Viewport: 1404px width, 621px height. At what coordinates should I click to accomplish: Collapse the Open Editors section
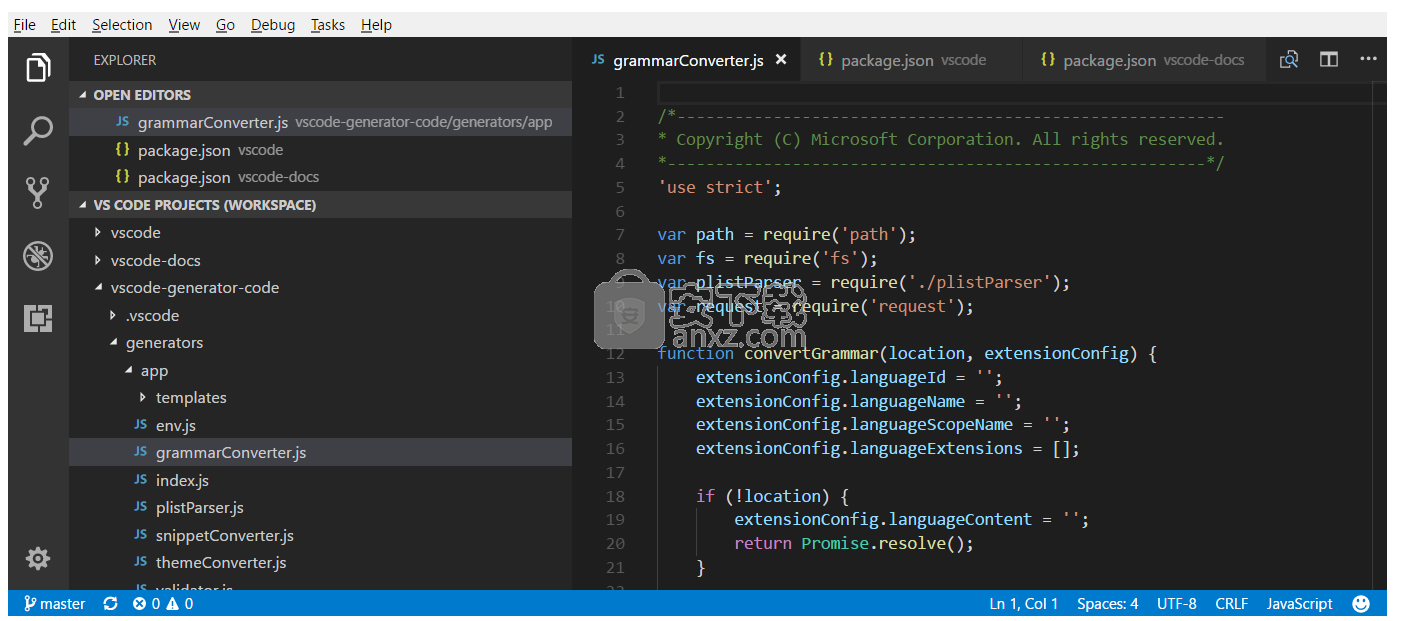[84, 95]
